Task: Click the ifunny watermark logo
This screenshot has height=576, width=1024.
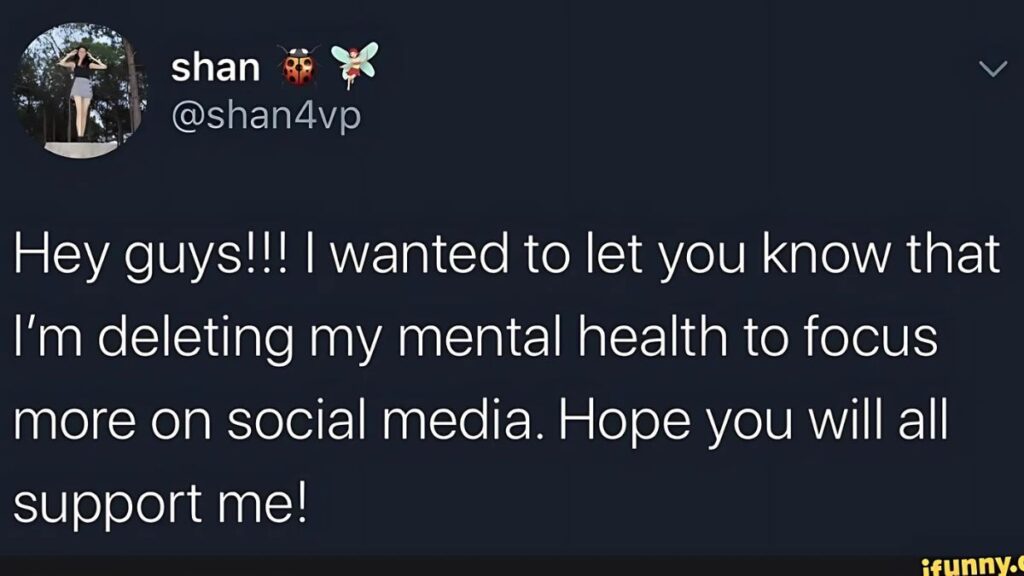Action: pyautogui.click(x=972, y=565)
